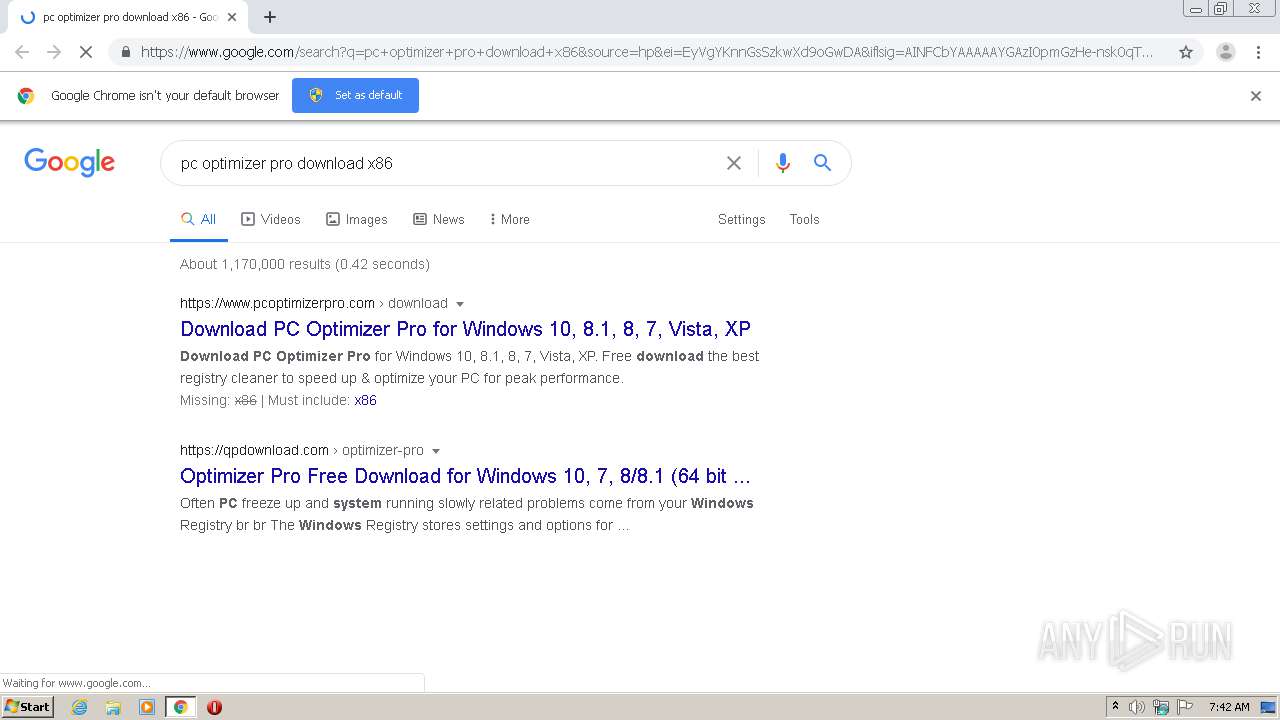Click the back navigation arrow
The image size is (1280, 720).
click(22, 52)
